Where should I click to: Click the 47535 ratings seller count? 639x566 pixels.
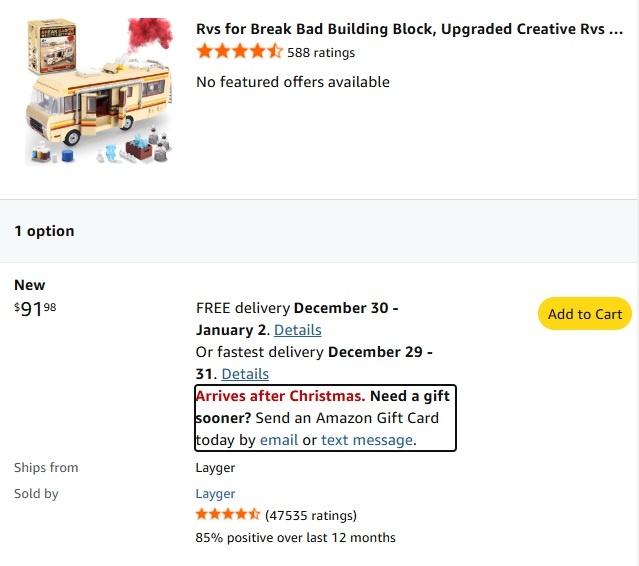click(311, 516)
